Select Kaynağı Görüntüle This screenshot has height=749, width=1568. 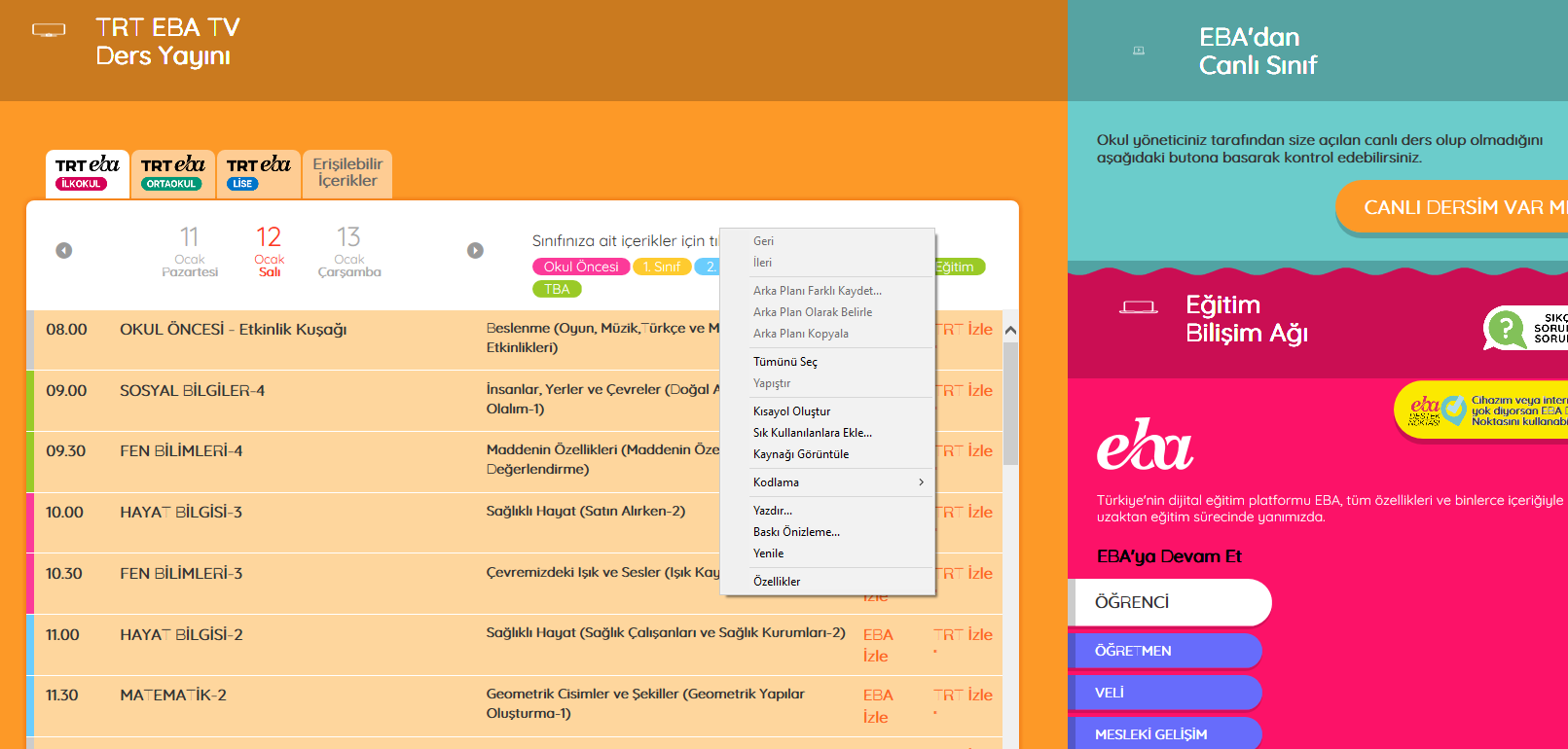pos(827,454)
